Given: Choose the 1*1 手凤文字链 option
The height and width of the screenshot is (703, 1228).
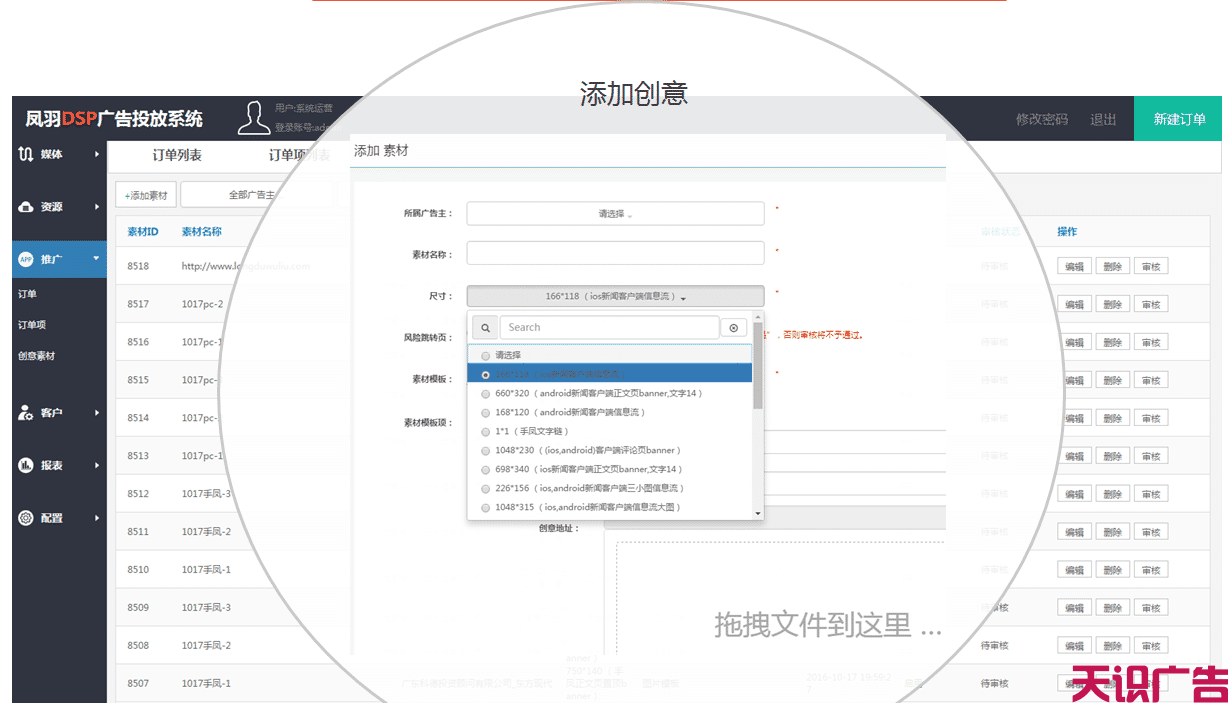Looking at the screenshot, I should tap(610, 431).
